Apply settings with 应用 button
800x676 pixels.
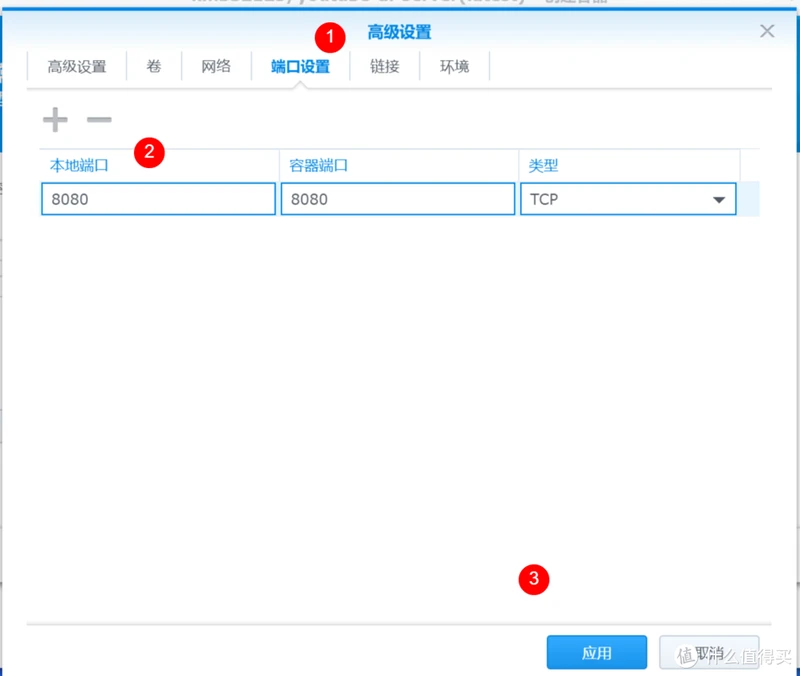tap(596, 652)
